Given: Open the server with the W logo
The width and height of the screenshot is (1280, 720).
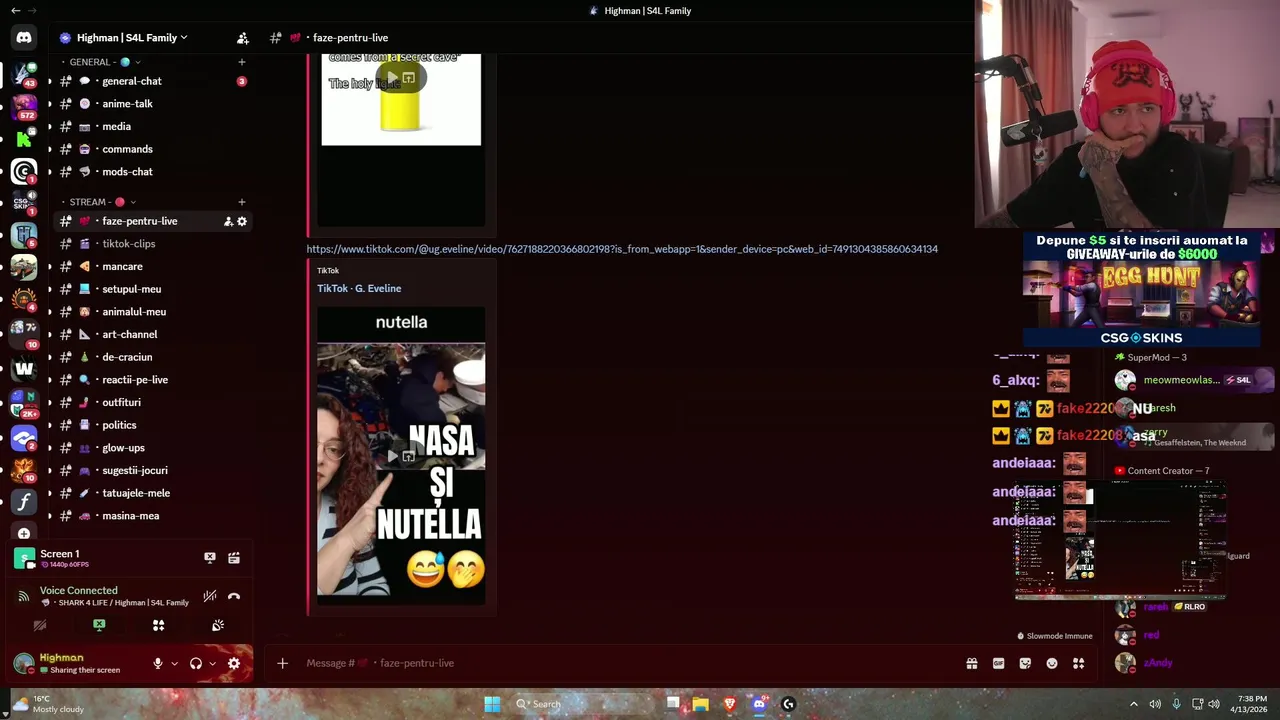Looking at the screenshot, I should 24,368.
